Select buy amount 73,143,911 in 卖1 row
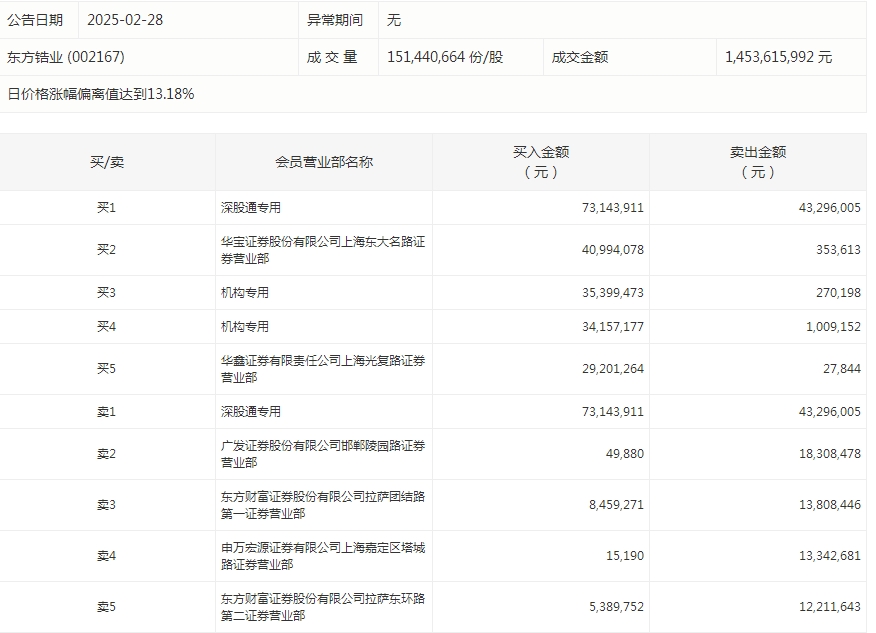 pos(613,412)
